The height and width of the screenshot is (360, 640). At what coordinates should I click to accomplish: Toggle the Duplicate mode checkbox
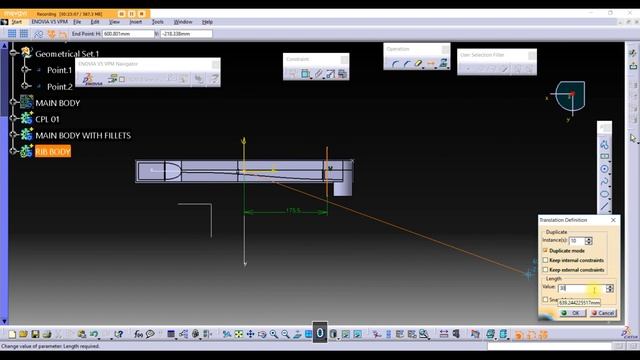click(545, 250)
